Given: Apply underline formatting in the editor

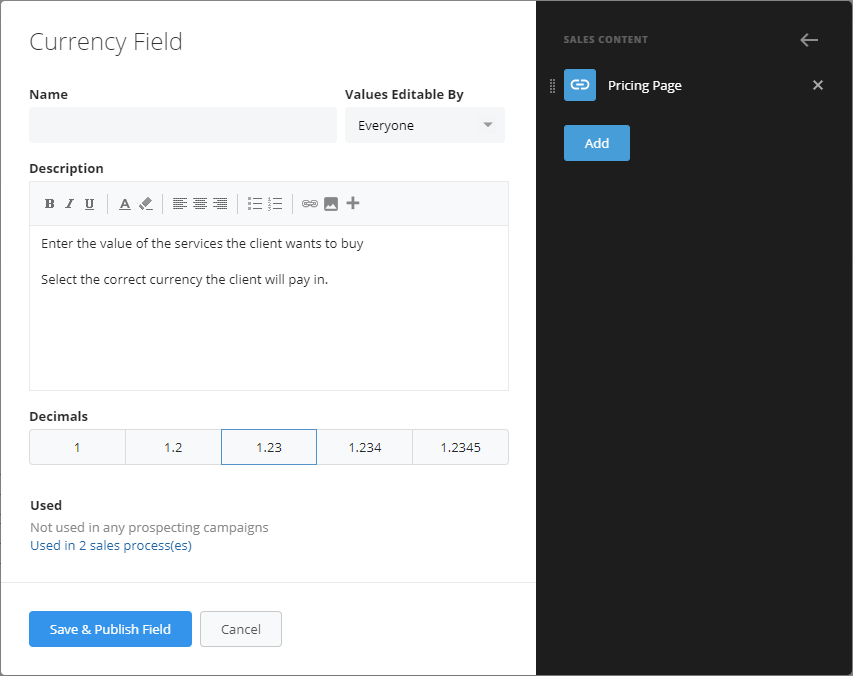Looking at the screenshot, I should click(89, 203).
